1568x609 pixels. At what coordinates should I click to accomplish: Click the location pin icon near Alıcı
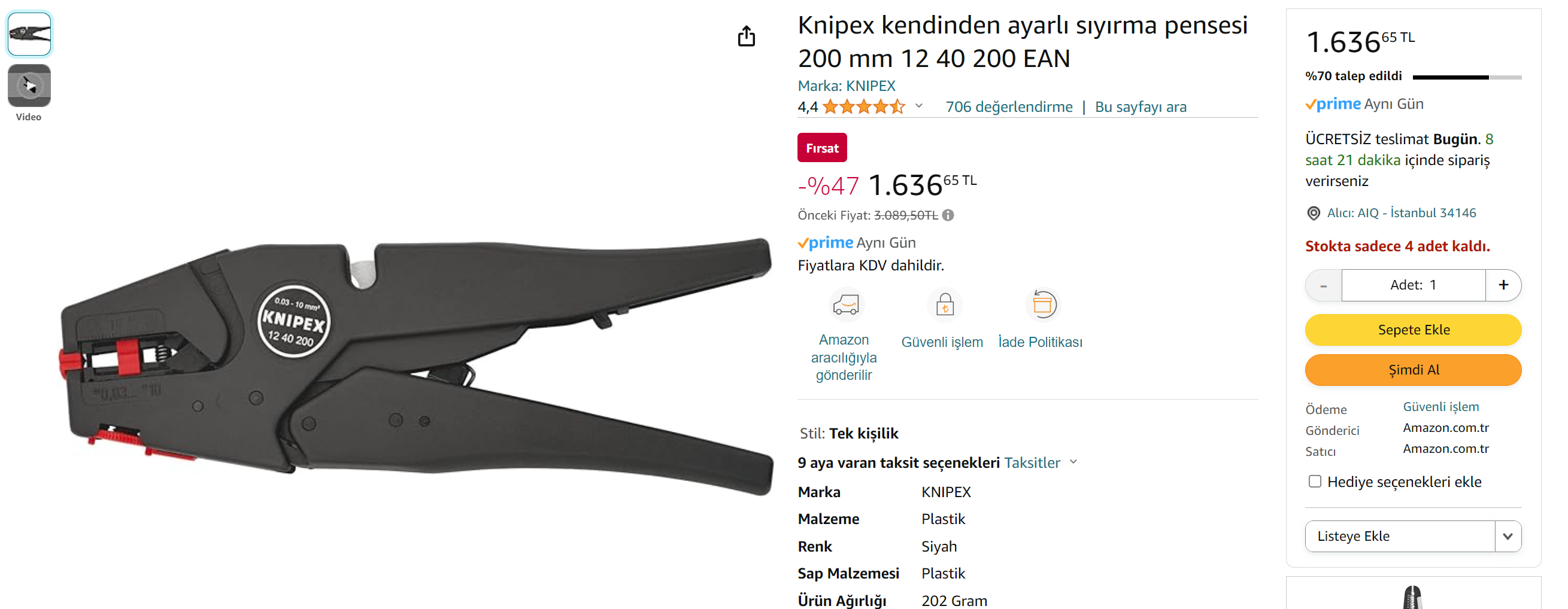coord(1314,213)
